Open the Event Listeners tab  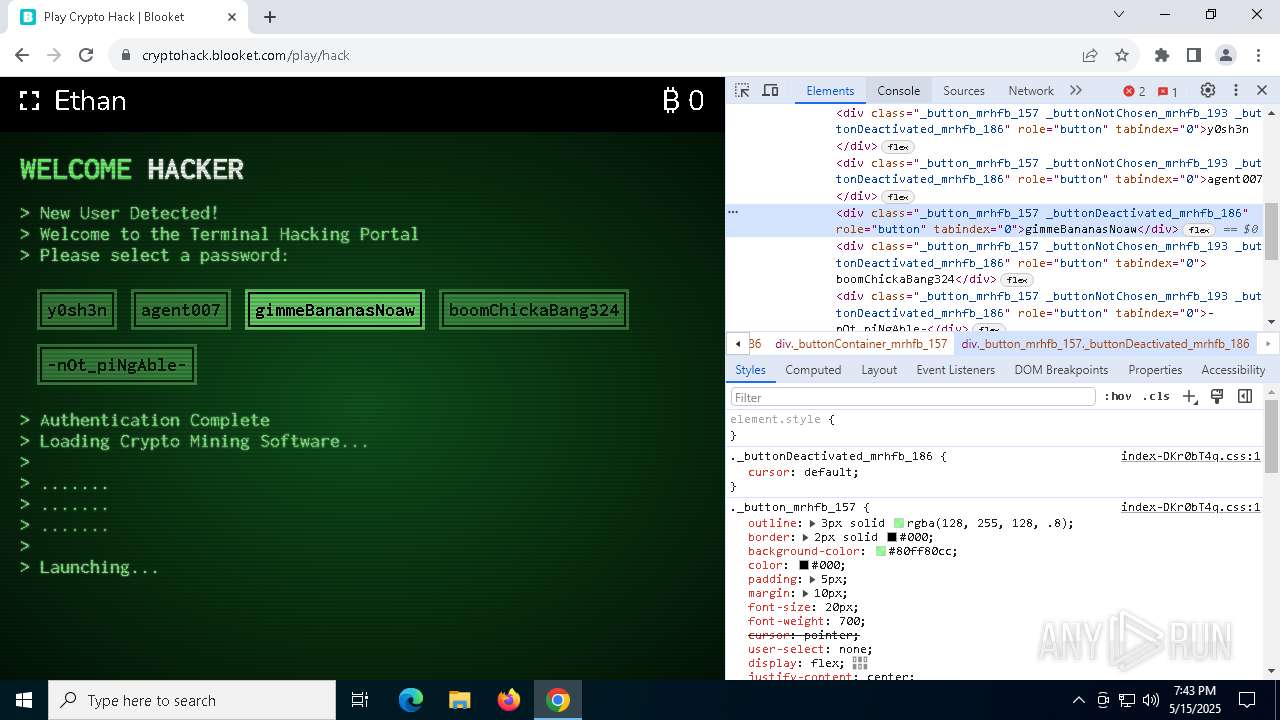pyautogui.click(x=956, y=369)
